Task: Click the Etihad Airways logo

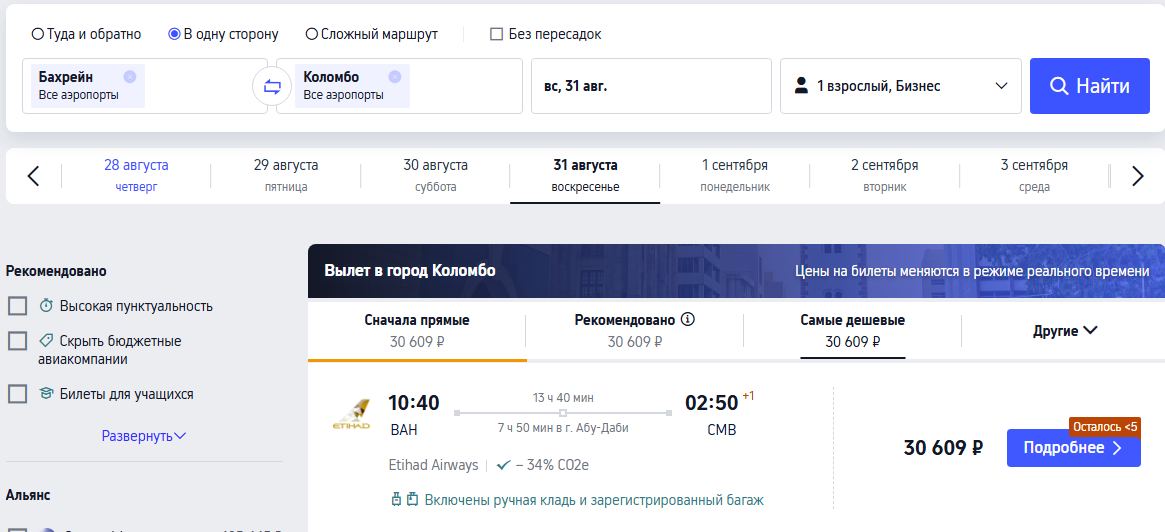Action: click(351, 415)
